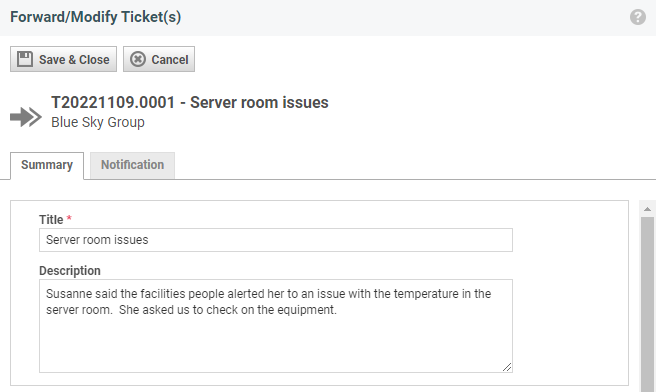The height and width of the screenshot is (392, 656).
Task: Click the vertical scrollbar thumb
Action: [x=647, y=304]
